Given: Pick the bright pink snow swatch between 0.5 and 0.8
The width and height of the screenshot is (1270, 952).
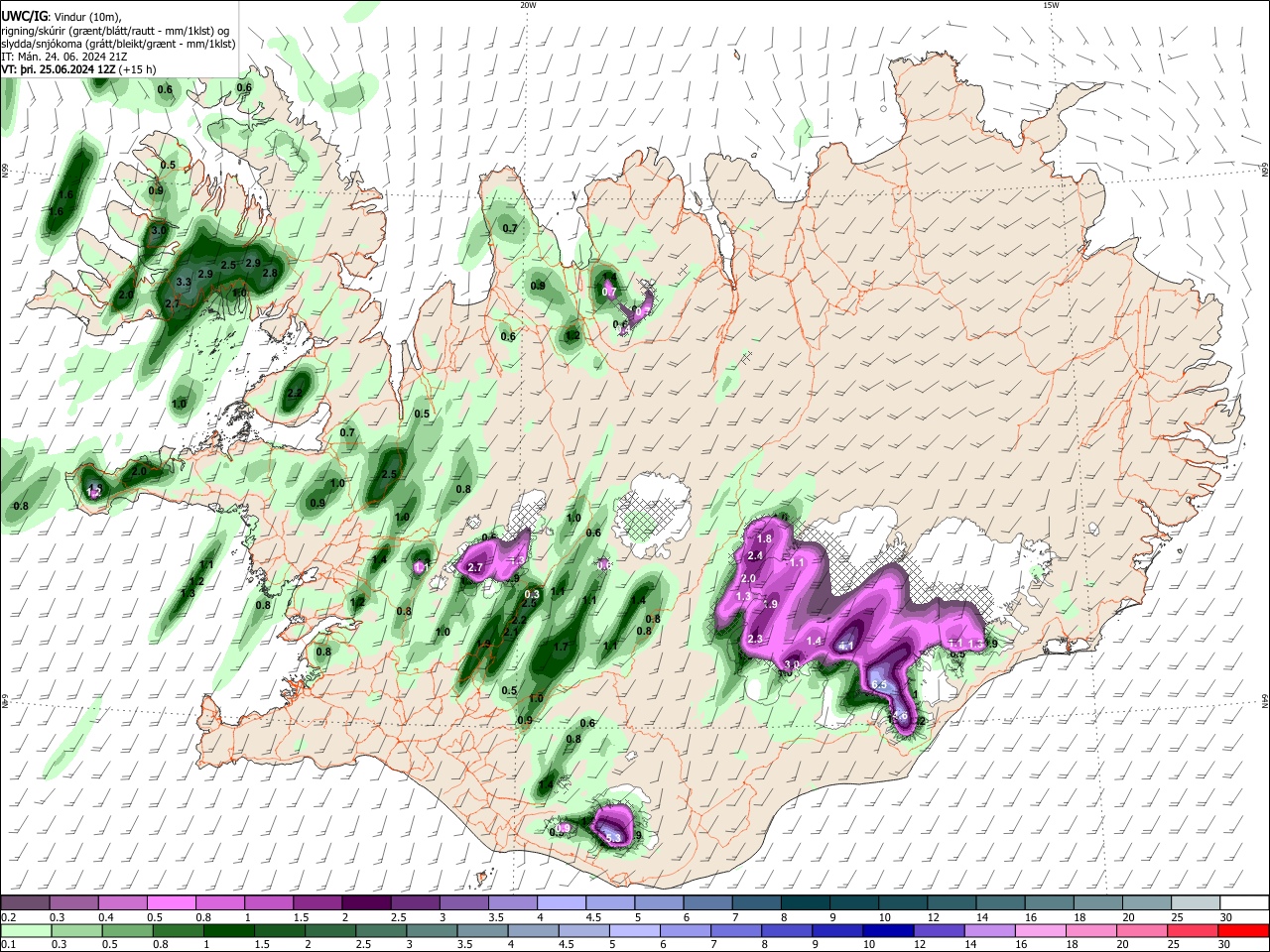Looking at the screenshot, I should (171, 902).
